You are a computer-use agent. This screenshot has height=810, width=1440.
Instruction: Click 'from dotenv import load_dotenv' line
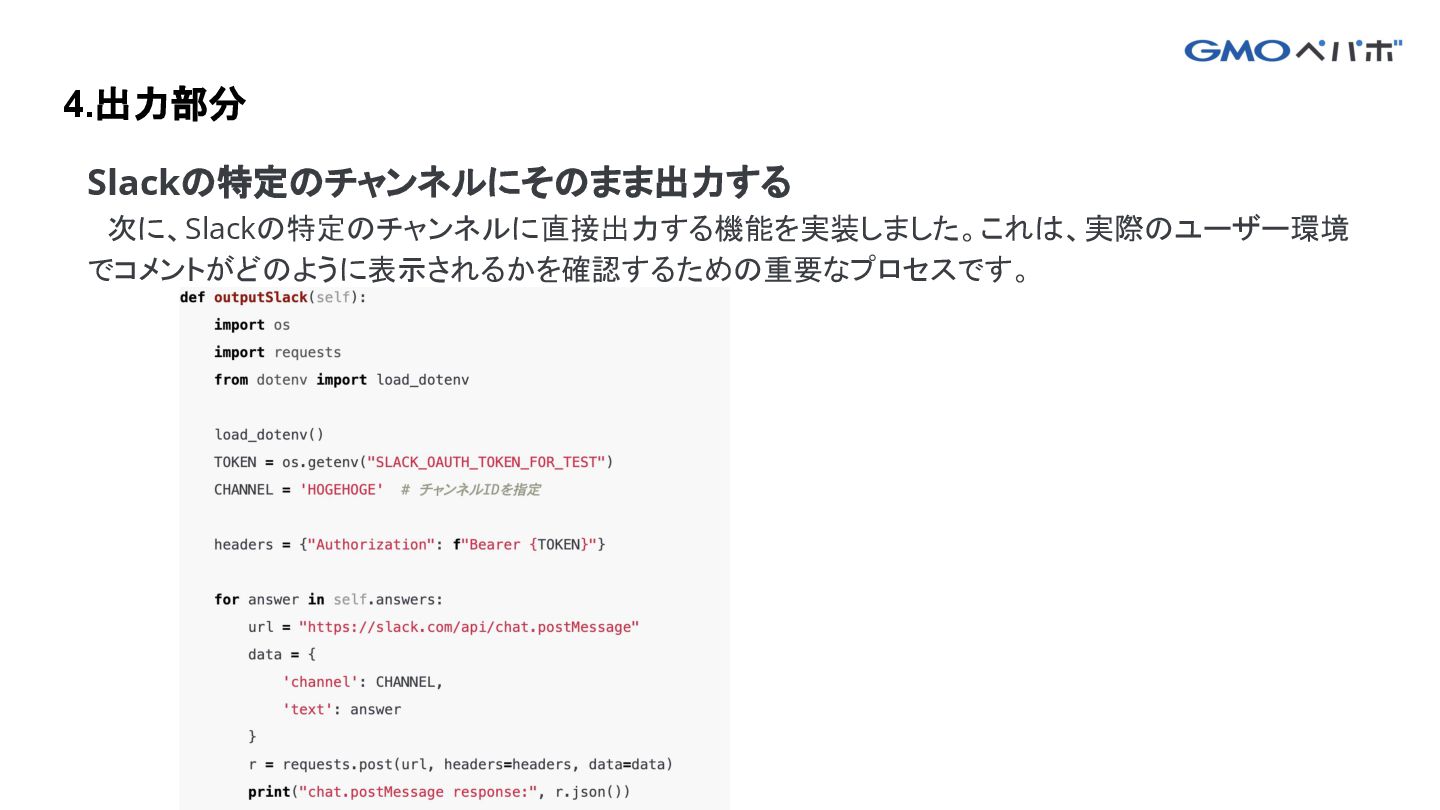point(341,380)
